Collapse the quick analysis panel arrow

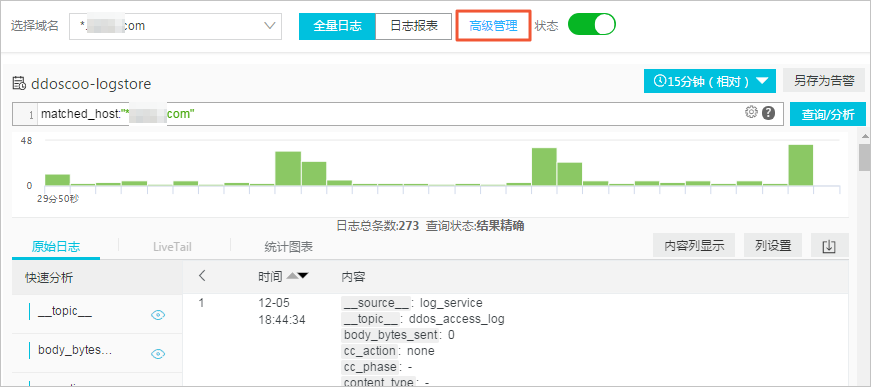pyautogui.click(x=202, y=275)
